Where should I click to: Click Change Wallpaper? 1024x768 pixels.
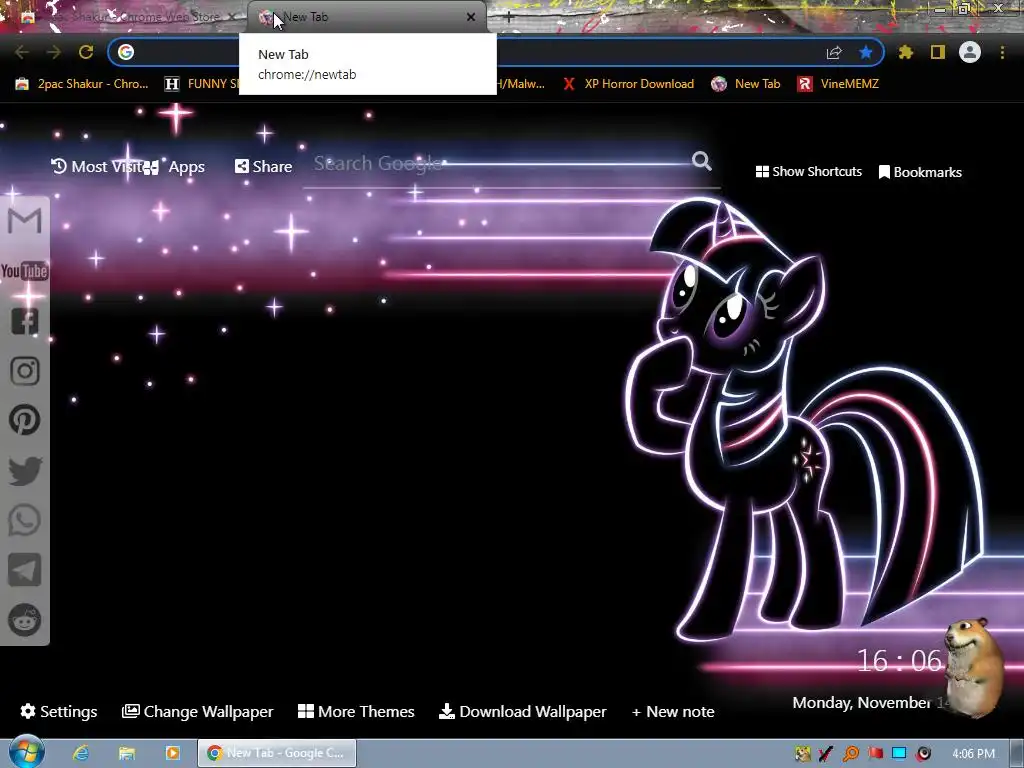coord(197,711)
